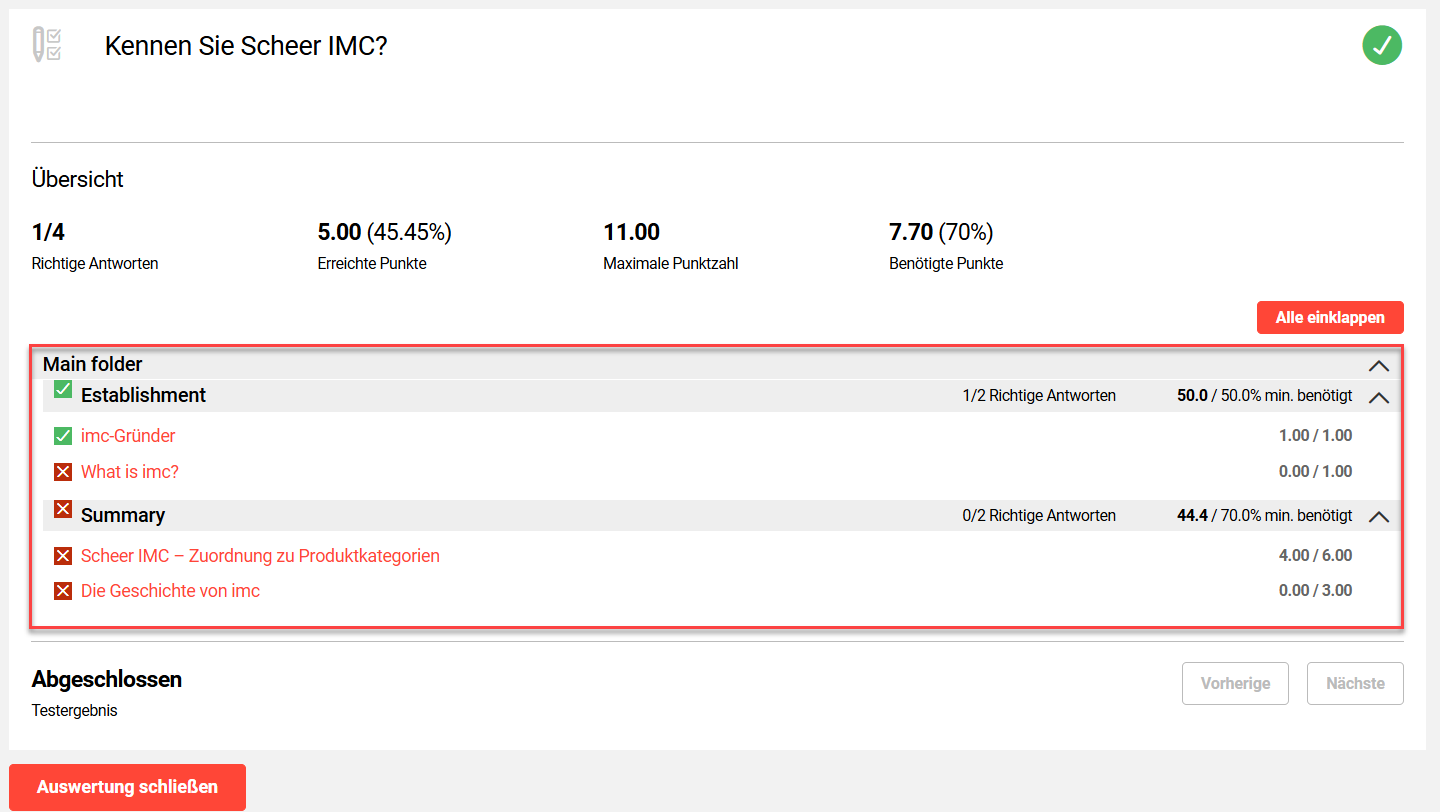Image resolution: width=1440 pixels, height=812 pixels.
Task: Click the 7.70 (70%) required points value
Action: 941,233
